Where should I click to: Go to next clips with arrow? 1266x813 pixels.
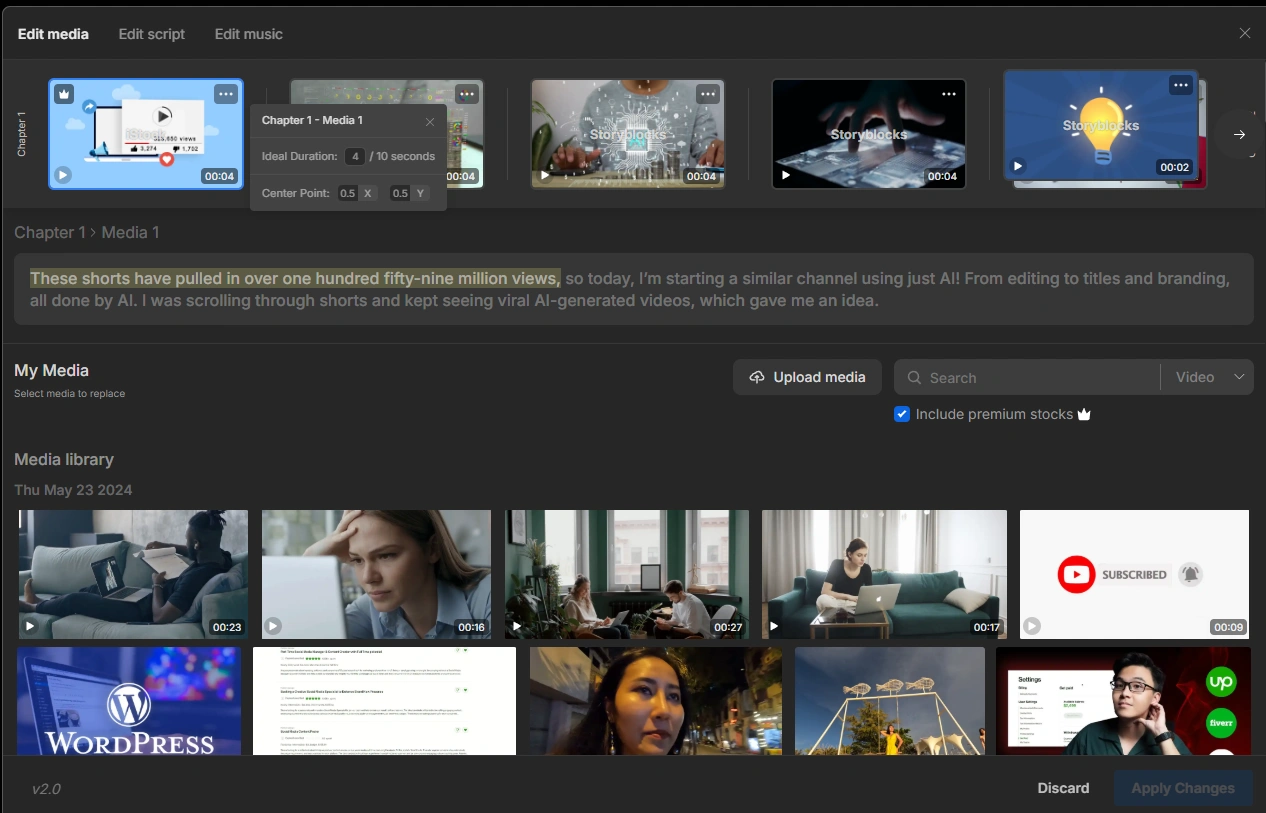pyautogui.click(x=1240, y=134)
